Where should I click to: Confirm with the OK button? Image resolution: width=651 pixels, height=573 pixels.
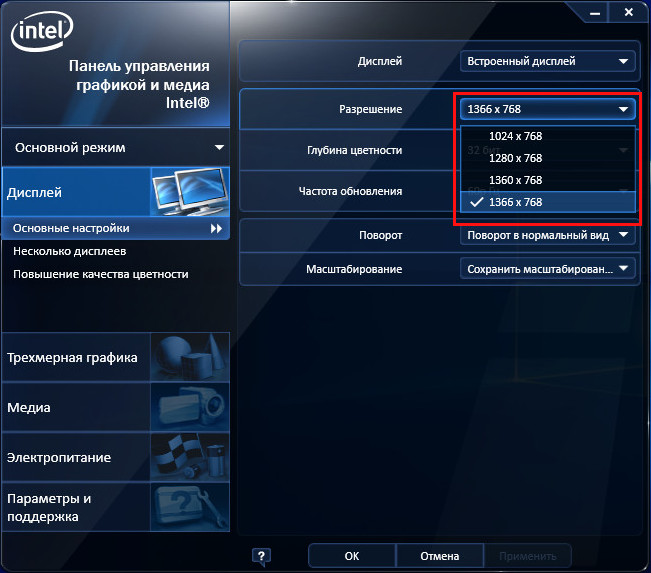pos(352,556)
